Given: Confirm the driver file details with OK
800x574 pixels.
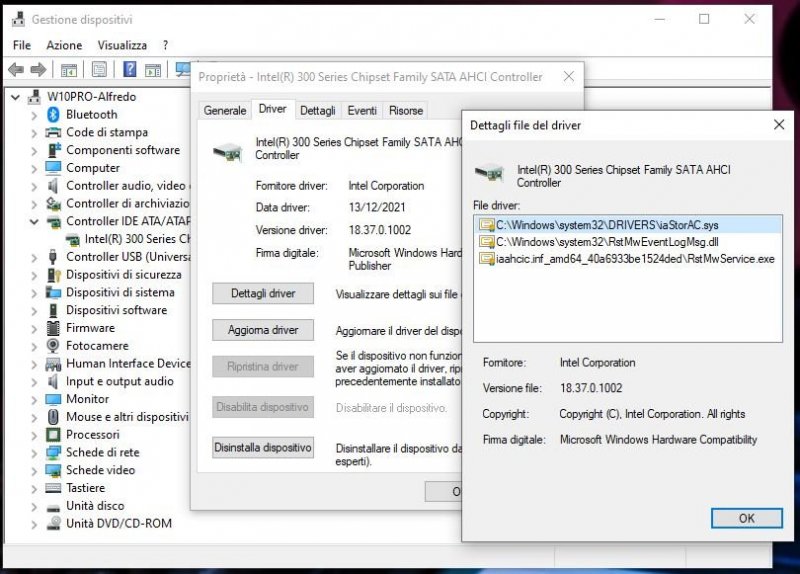Looking at the screenshot, I should [x=746, y=518].
